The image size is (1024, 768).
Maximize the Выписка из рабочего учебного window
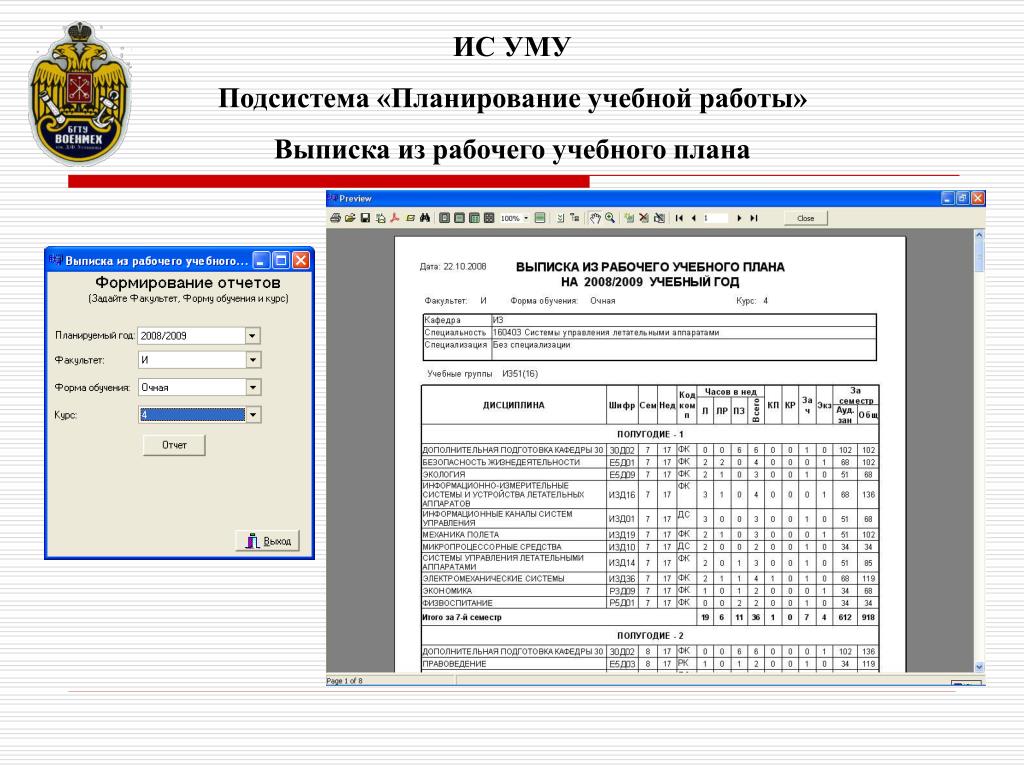[x=281, y=261]
